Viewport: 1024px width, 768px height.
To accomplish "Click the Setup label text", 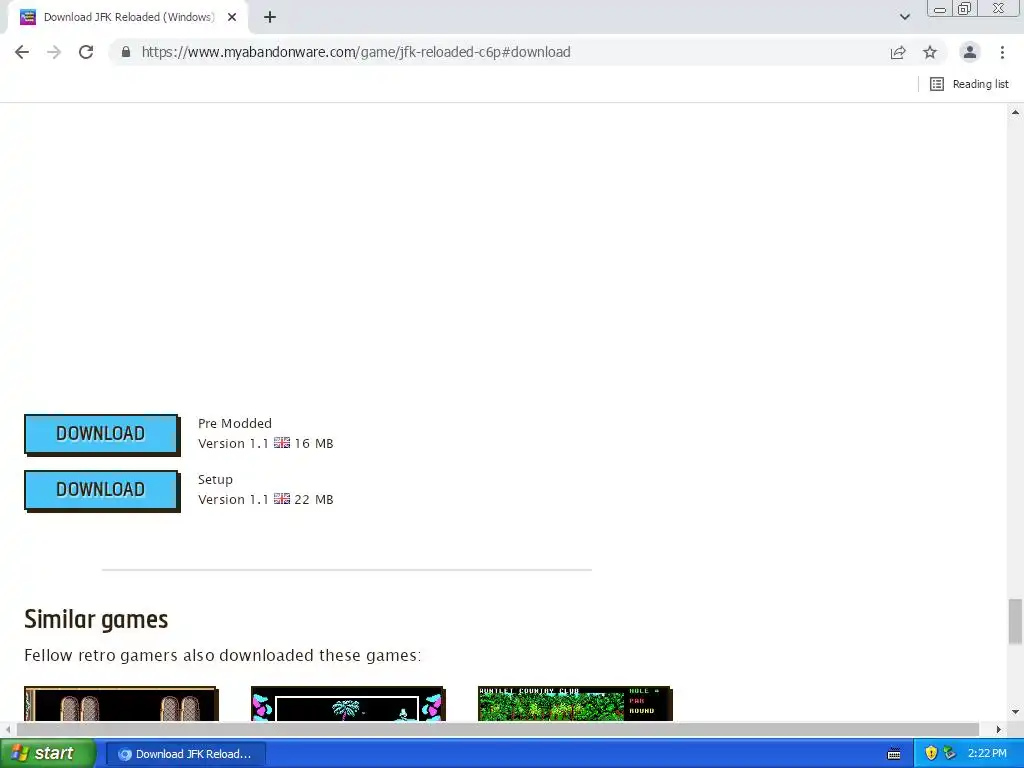I will [x=216, y=479].
